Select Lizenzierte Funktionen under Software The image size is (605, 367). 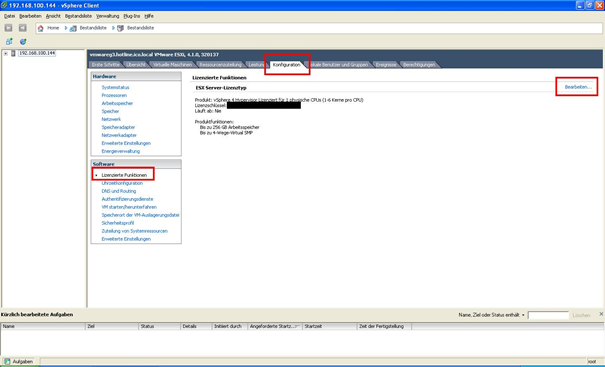pos(124,175)
